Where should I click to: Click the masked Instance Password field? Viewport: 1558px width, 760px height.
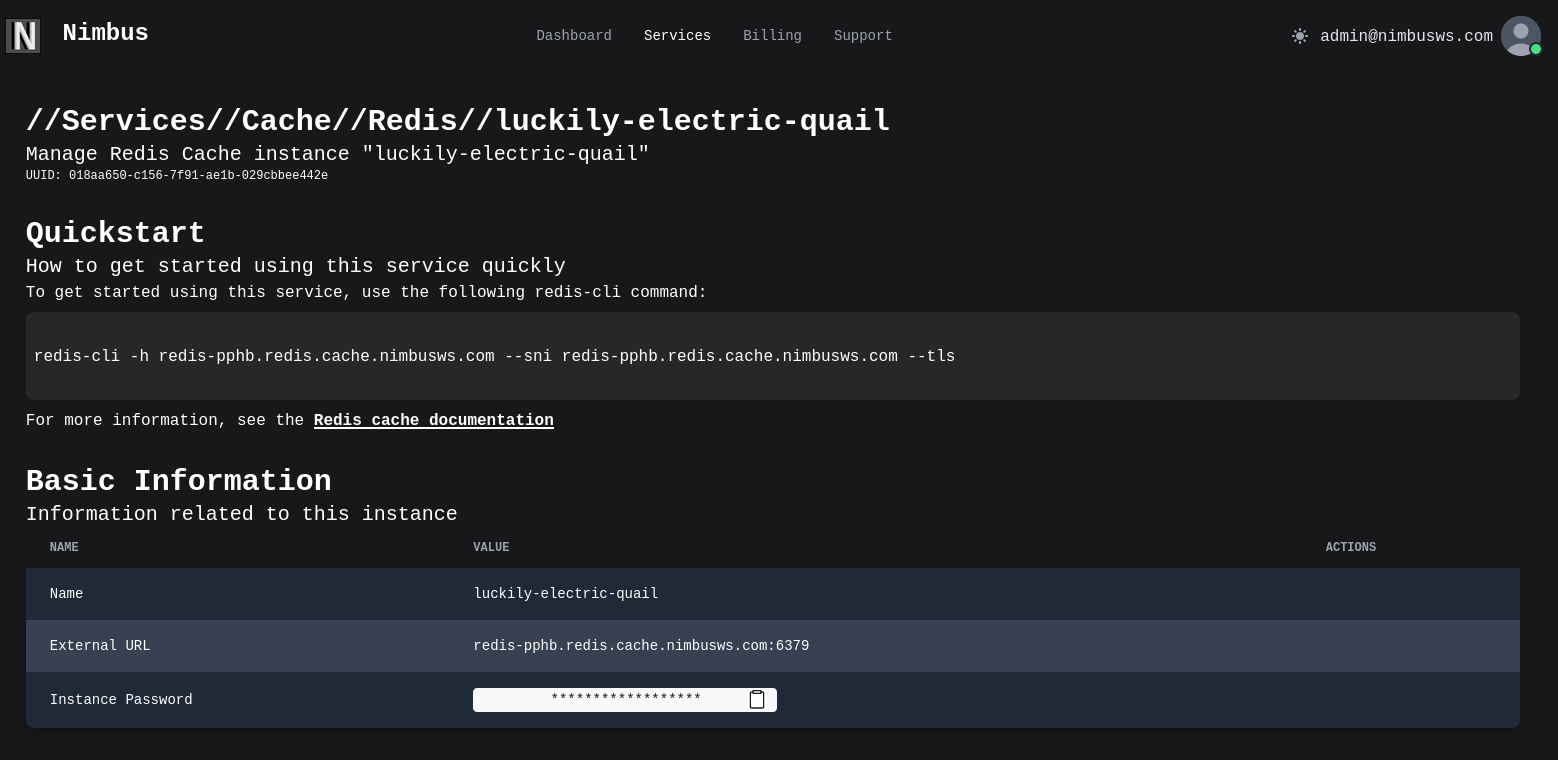[625, 700]
